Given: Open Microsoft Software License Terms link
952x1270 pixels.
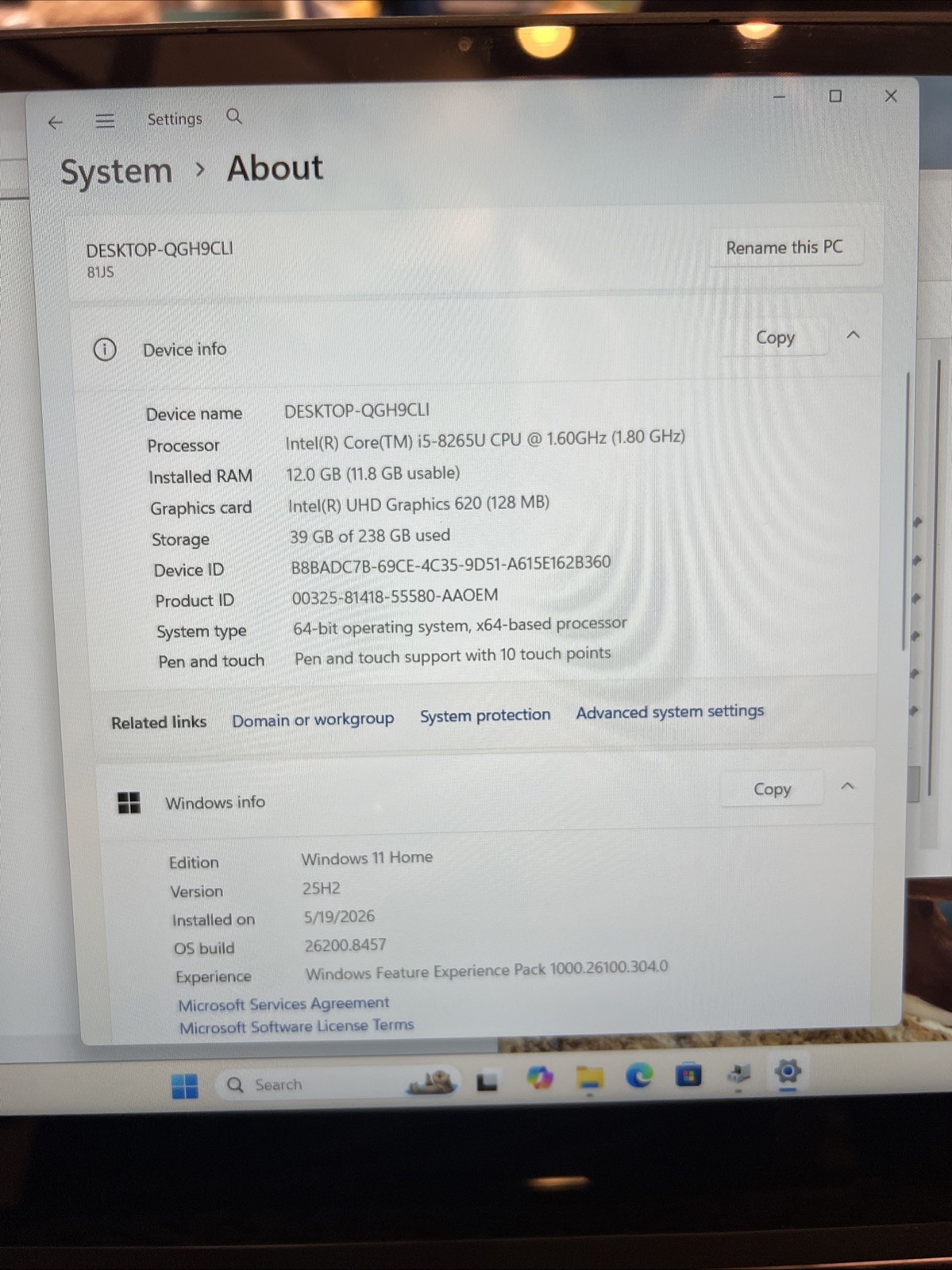Looking at the screenshot, I should point(296,1026).
